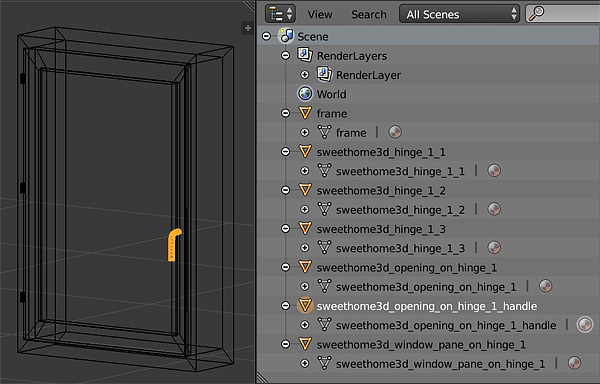The image size is (600, 384).
Task: Click the World globe icon
Action: click(305, 93)
